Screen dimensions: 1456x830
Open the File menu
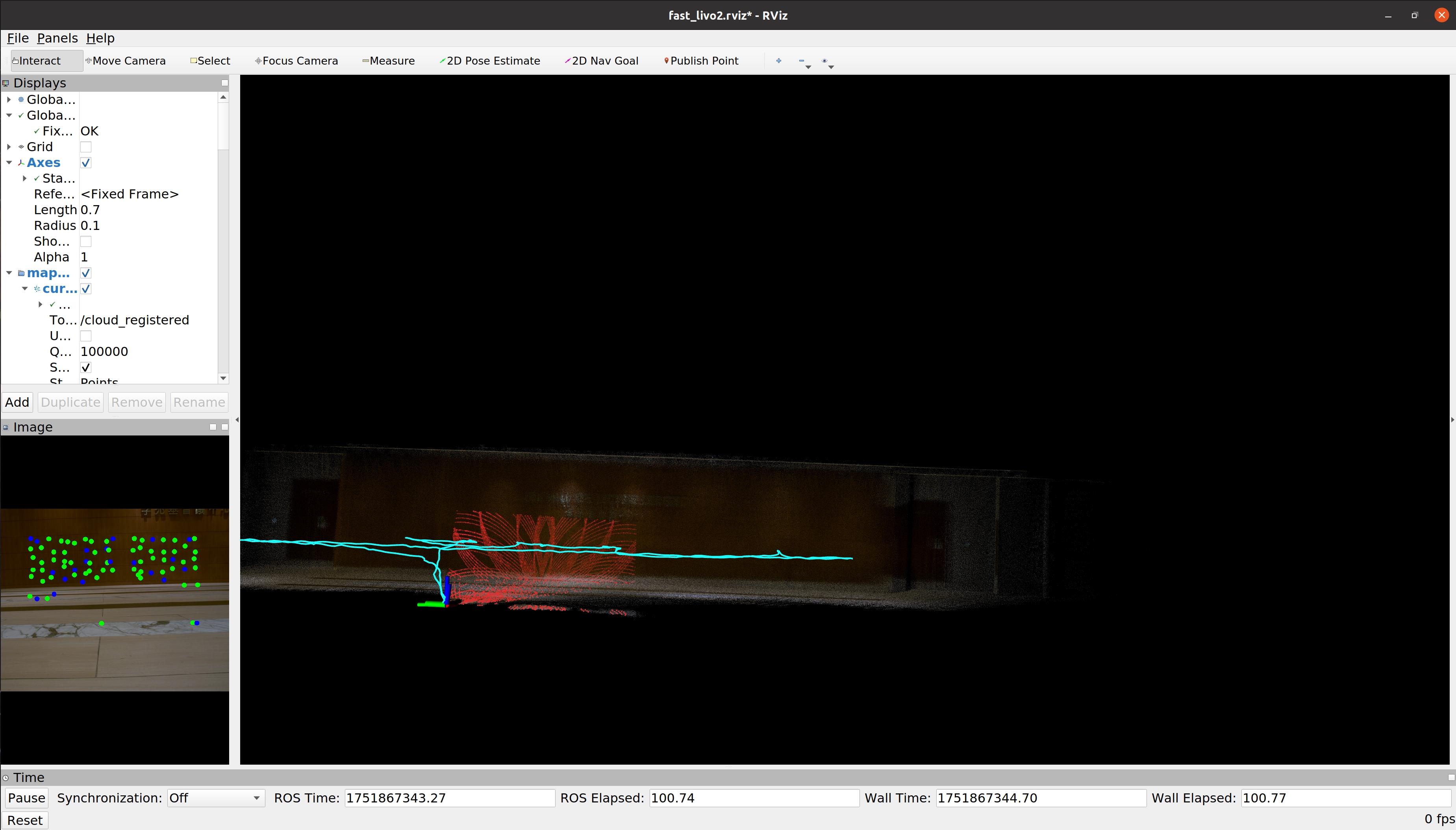pos(18,38)
